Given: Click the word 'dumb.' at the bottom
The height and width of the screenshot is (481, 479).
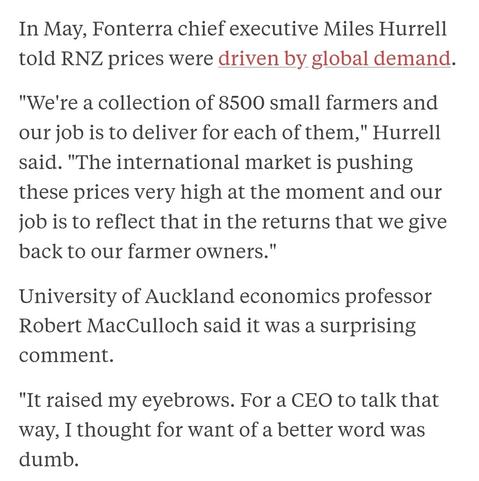Looking at the screenshot, I should pyautogui.click(x=49, y=459).
